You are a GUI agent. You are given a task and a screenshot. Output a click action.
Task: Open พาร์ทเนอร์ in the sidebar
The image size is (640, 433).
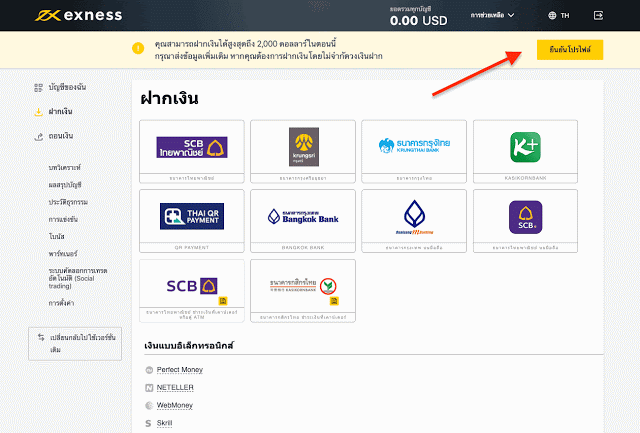[x=63, y=253]
